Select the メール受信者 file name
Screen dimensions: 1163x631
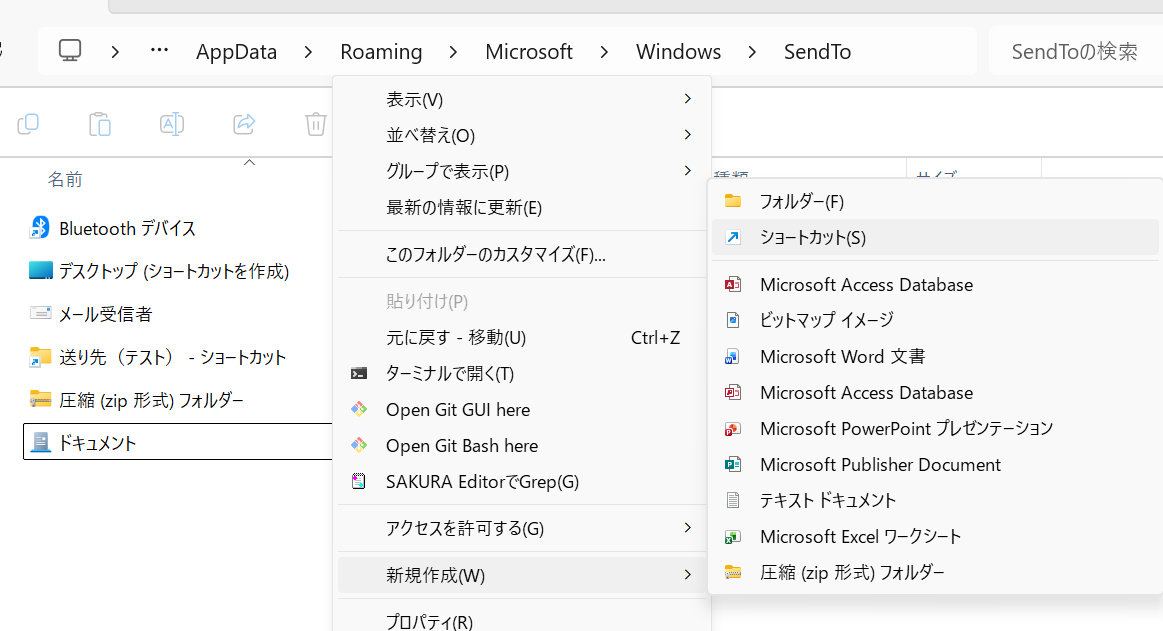105,314
